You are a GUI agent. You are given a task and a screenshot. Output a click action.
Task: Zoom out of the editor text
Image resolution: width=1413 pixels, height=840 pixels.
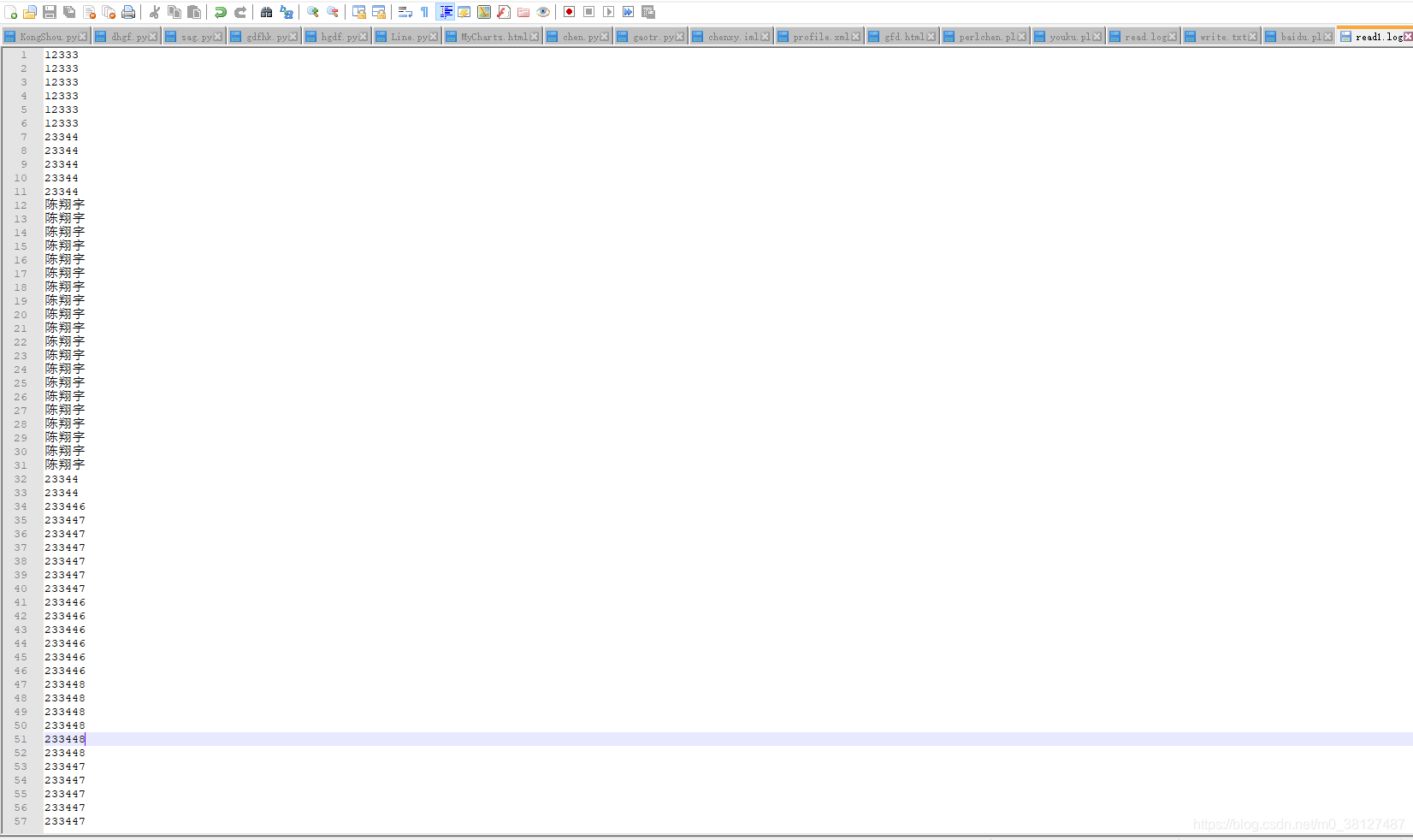click(333, 12)
